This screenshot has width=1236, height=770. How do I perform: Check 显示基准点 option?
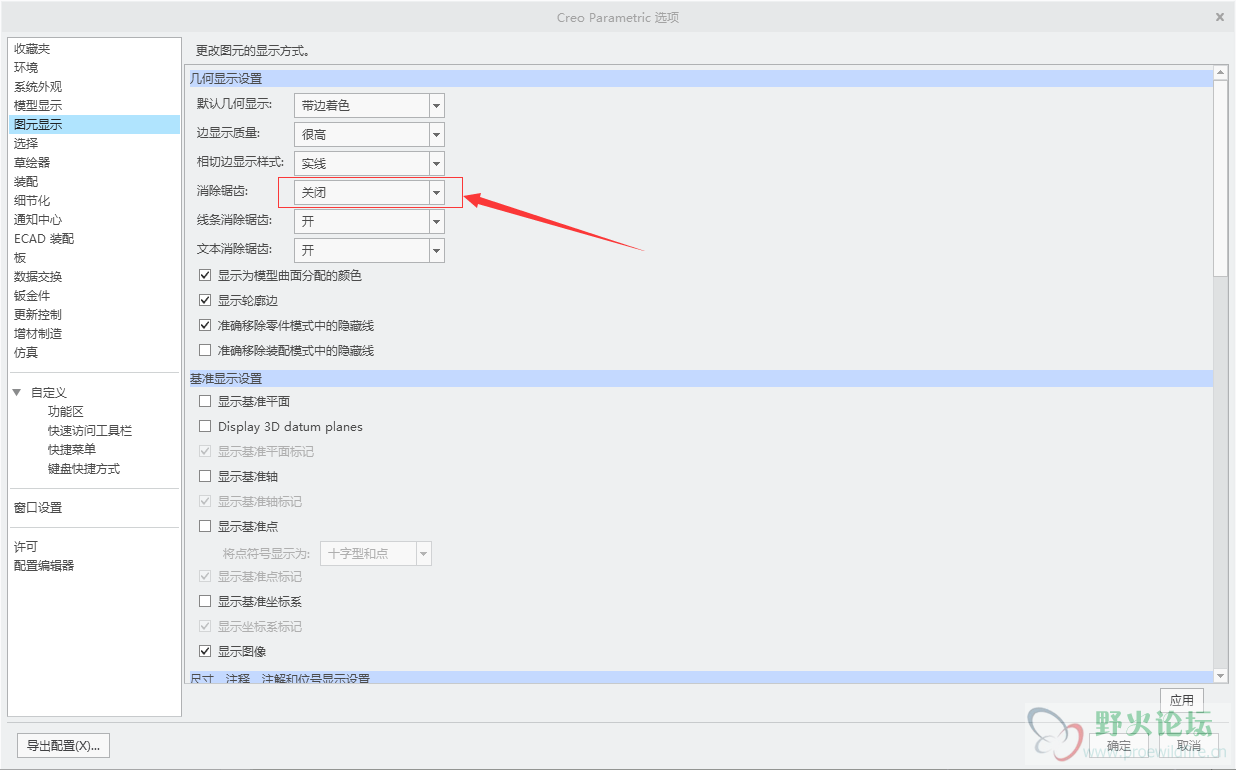[205, 527]
